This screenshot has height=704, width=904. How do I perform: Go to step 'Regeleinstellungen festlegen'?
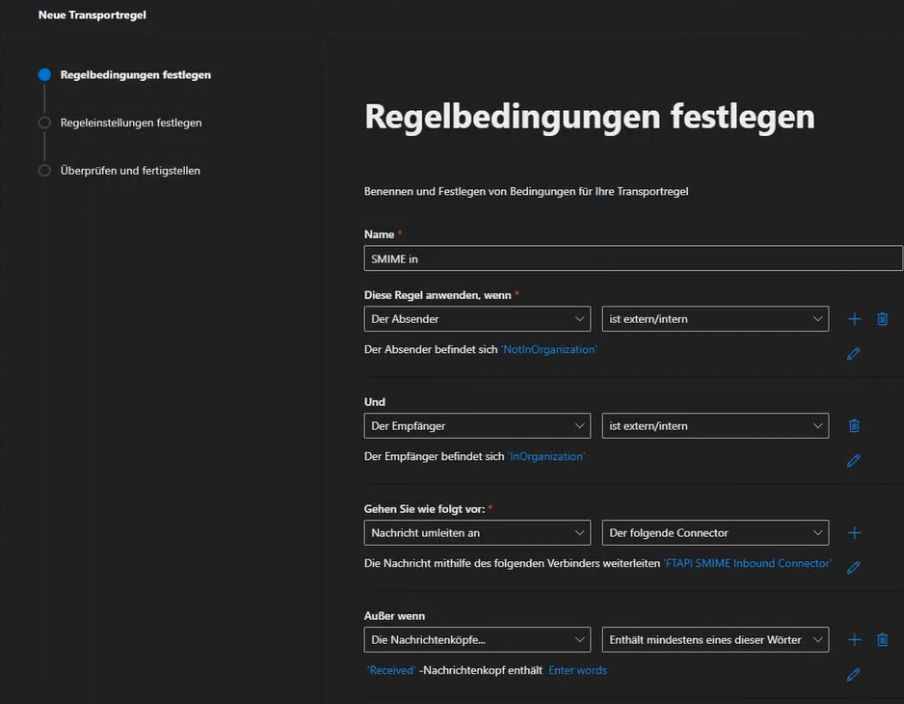tap(130, 123)
